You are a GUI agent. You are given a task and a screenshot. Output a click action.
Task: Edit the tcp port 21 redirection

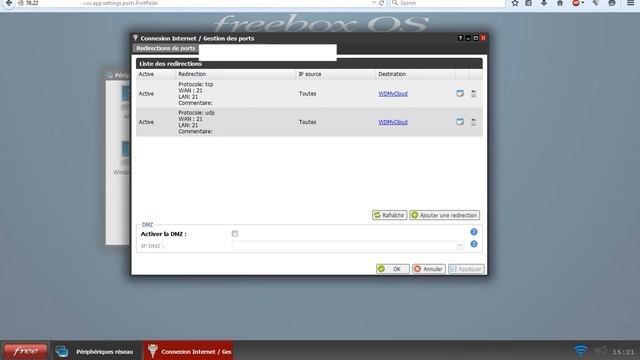(460, 93)
